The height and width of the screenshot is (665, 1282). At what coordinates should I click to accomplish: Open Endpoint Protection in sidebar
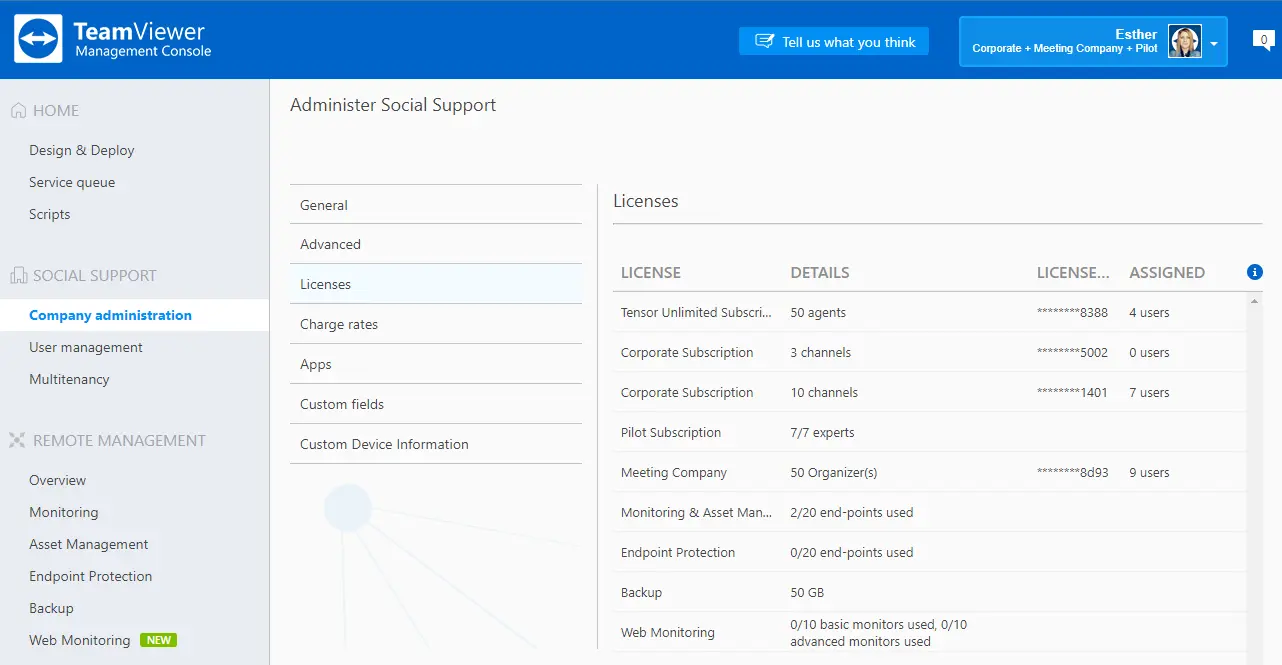[91, 576]
